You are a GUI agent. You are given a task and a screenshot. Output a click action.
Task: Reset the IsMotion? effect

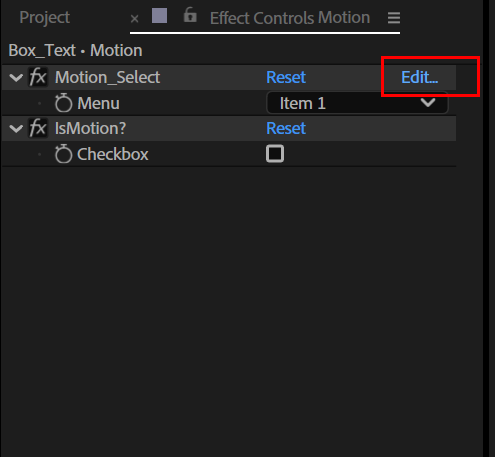286,128
